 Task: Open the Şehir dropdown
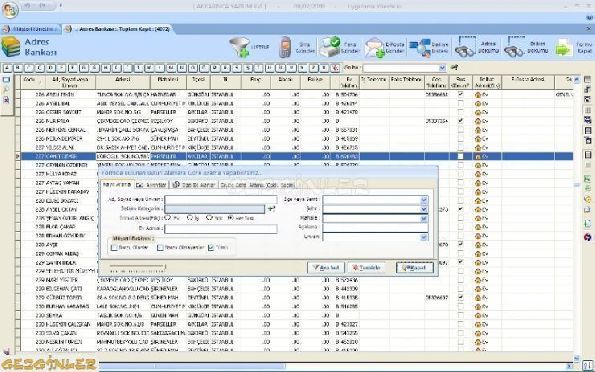[x=424, y=209]
